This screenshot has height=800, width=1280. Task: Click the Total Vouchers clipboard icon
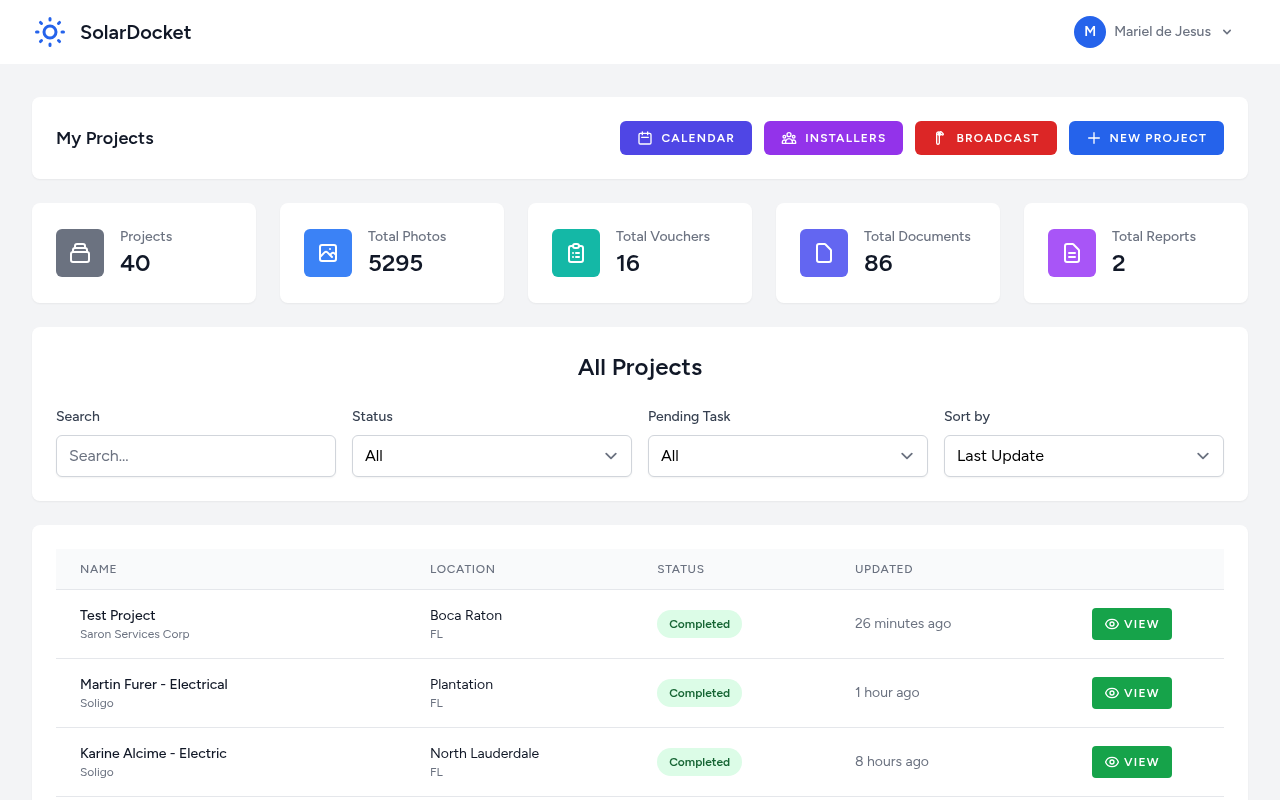click(x=575, y=253)
